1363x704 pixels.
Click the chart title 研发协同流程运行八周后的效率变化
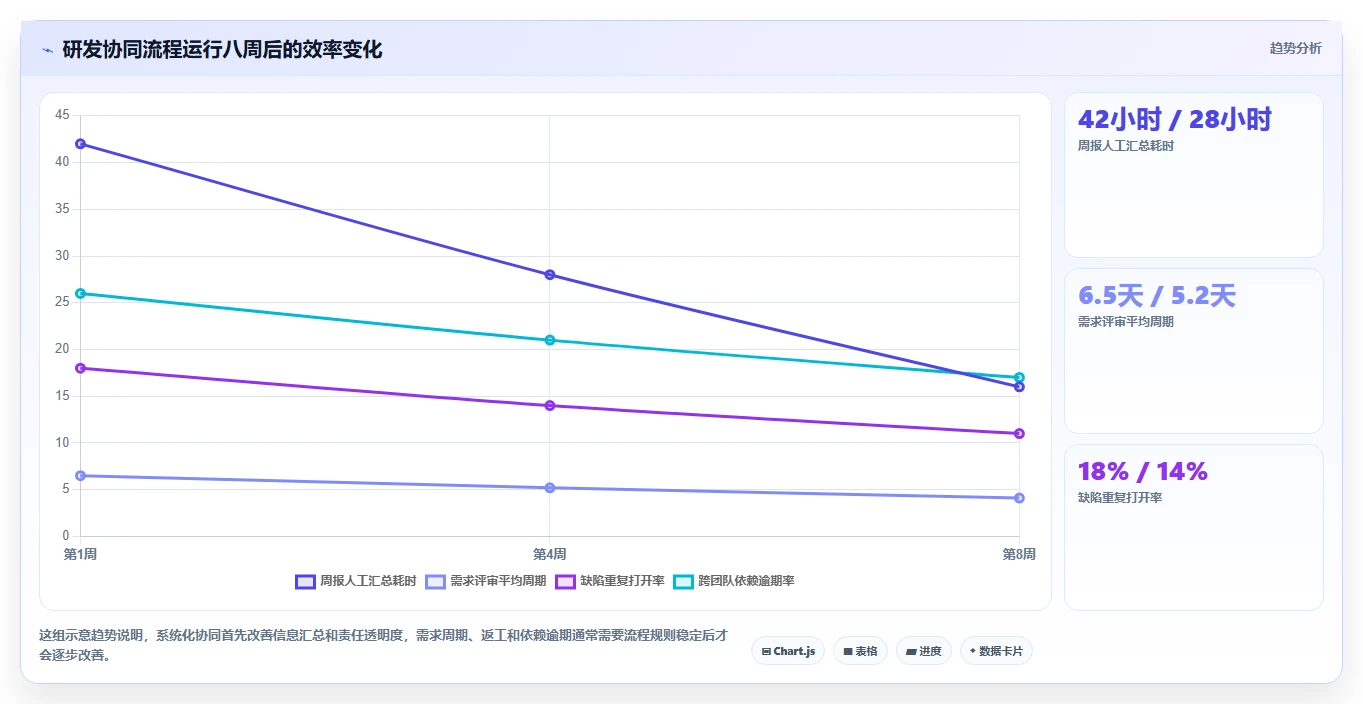pos(222,50)
